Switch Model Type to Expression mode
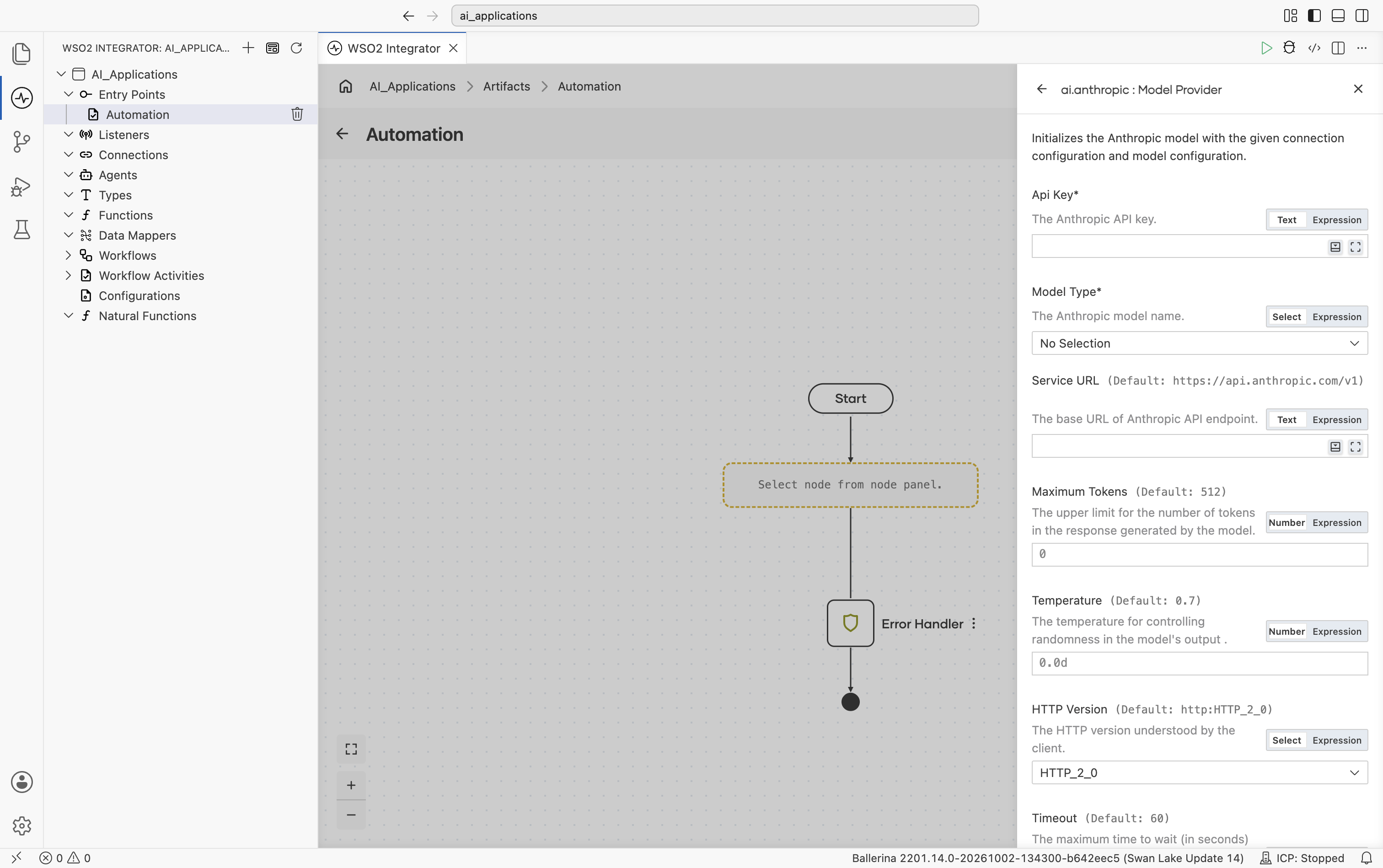Image resolution: width=1383 pixels, height=868 pixels. 1336,317
